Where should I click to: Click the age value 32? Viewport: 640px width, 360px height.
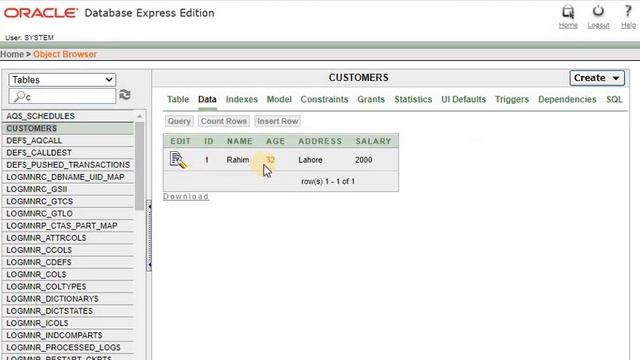[270, 160]
